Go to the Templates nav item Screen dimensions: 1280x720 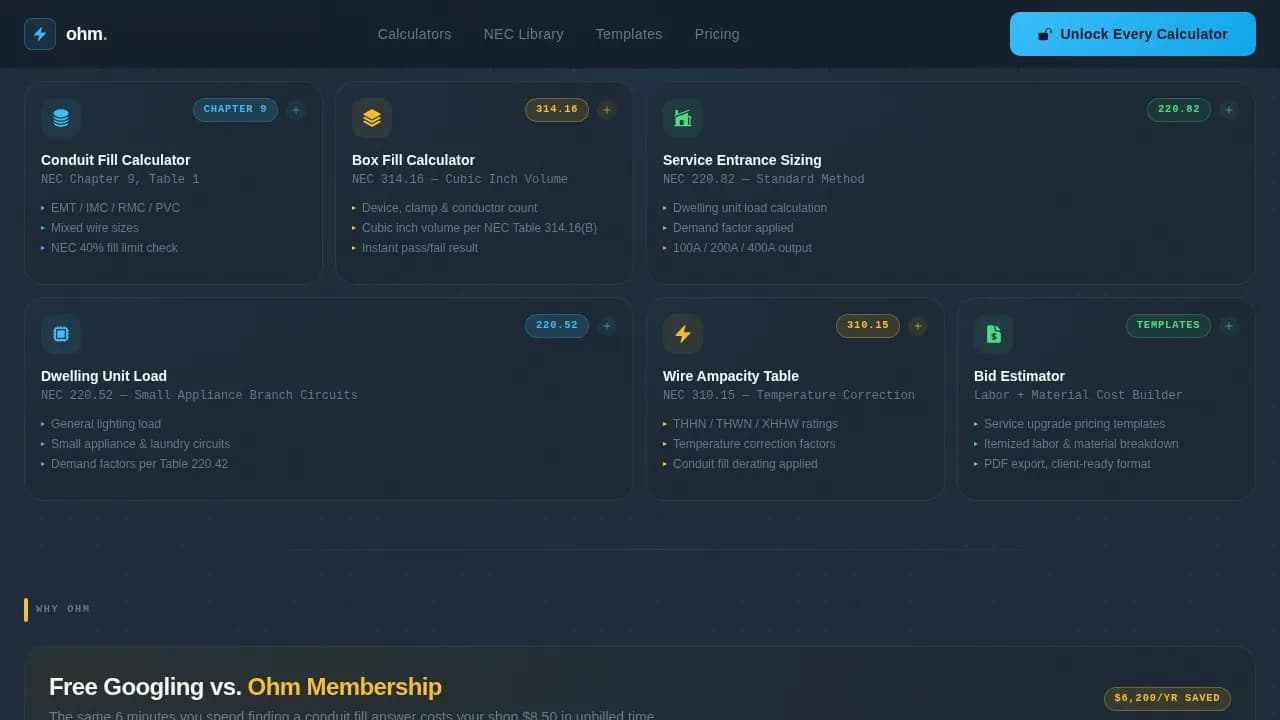629,34
